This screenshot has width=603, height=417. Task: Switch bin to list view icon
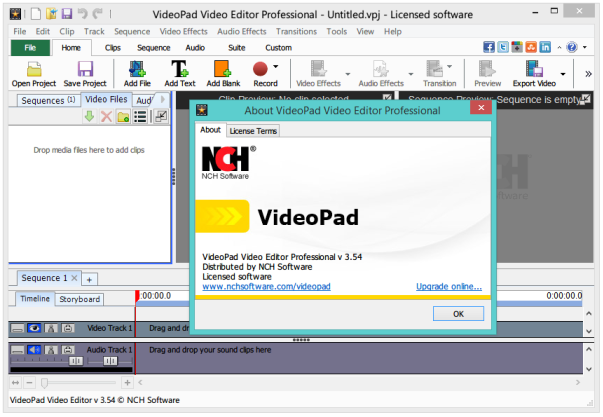point(140,116)
